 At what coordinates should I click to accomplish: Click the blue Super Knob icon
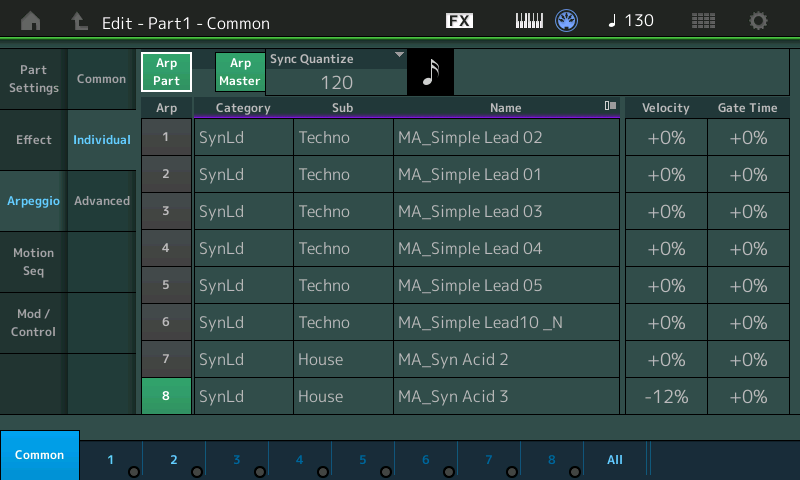pyautogui.click(x=566, y=21)
